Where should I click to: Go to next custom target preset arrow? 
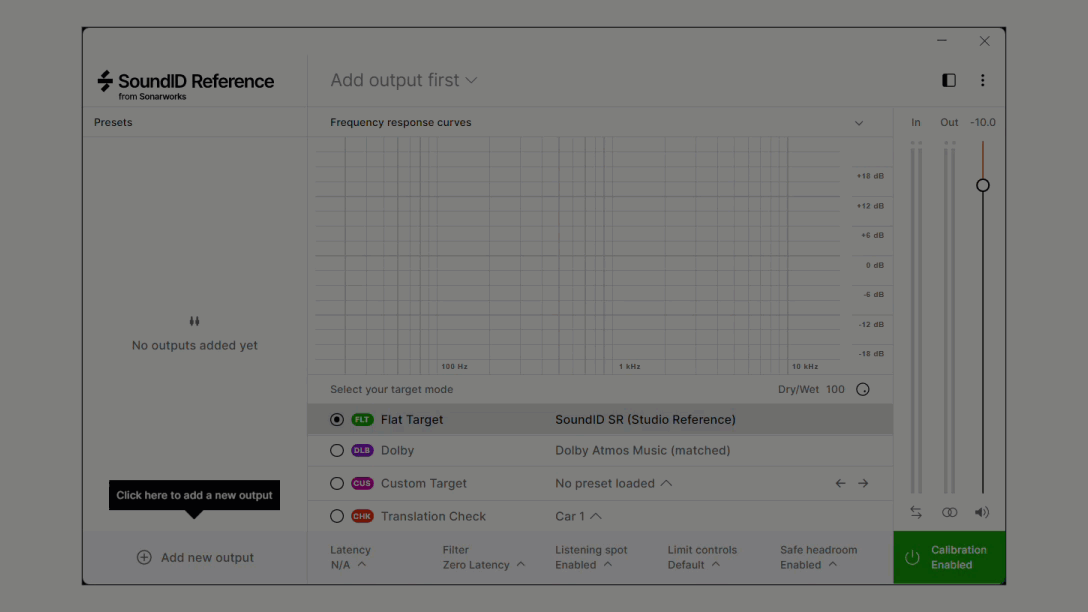[x=863, y=483]
